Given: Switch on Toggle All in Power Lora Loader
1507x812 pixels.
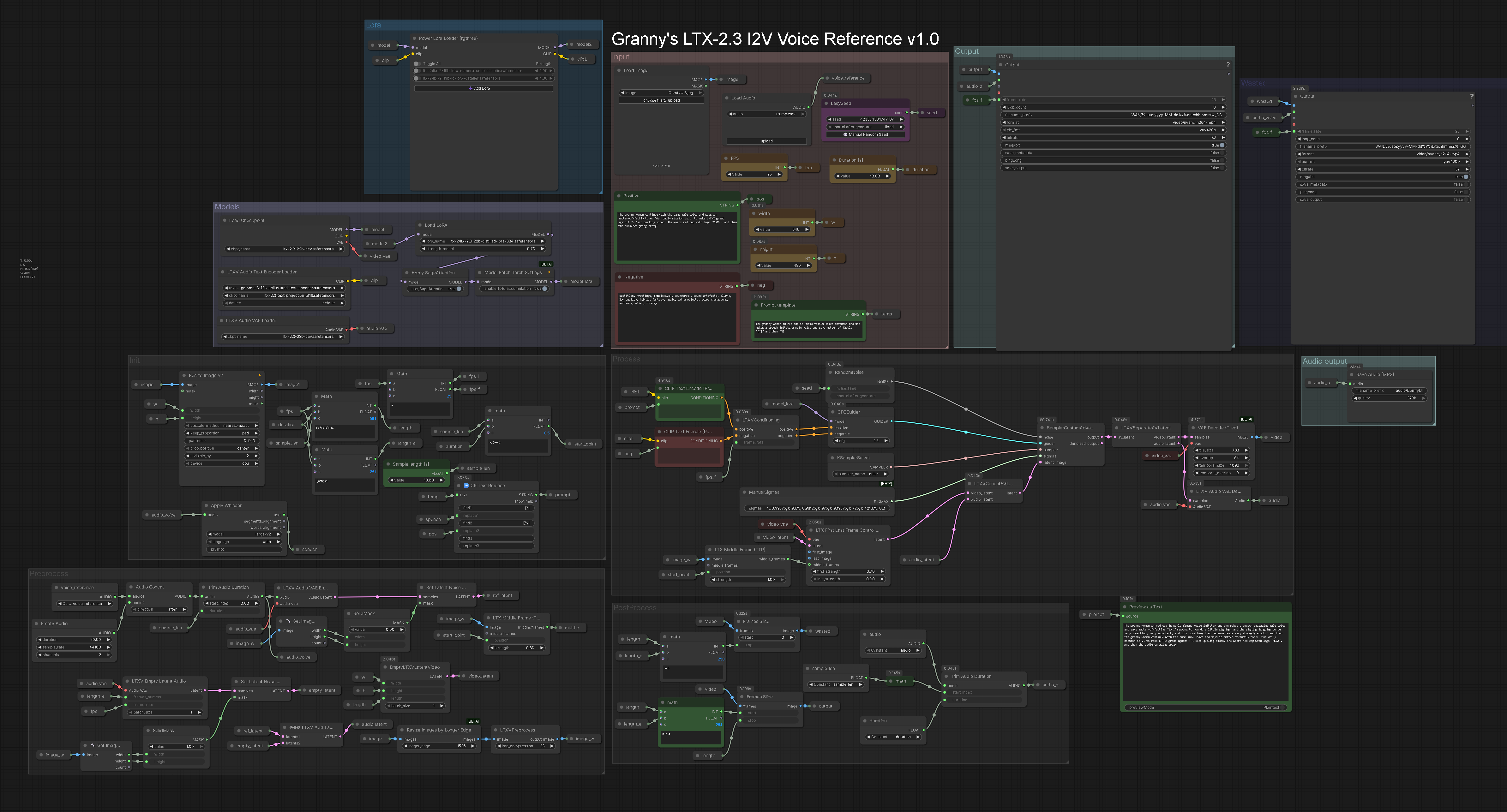Looking at the screenshot, I should click(417, 64).
